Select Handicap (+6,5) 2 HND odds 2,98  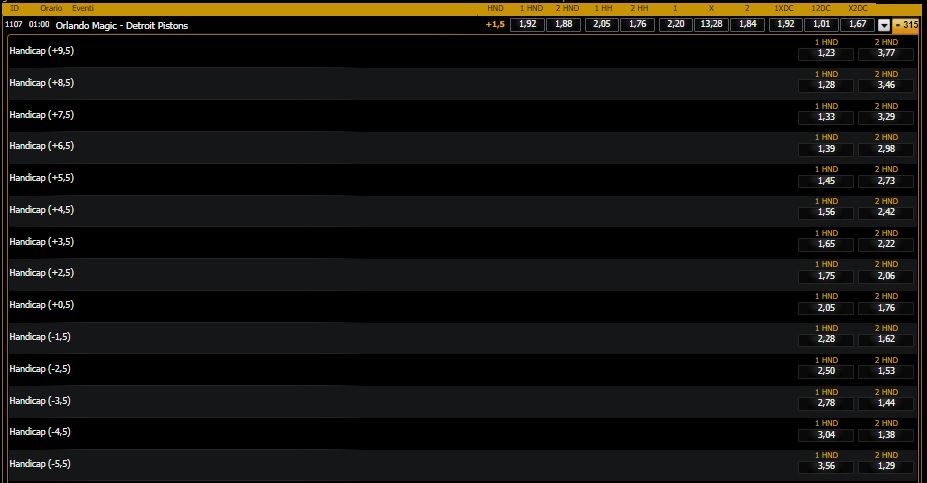coord(886,148)
